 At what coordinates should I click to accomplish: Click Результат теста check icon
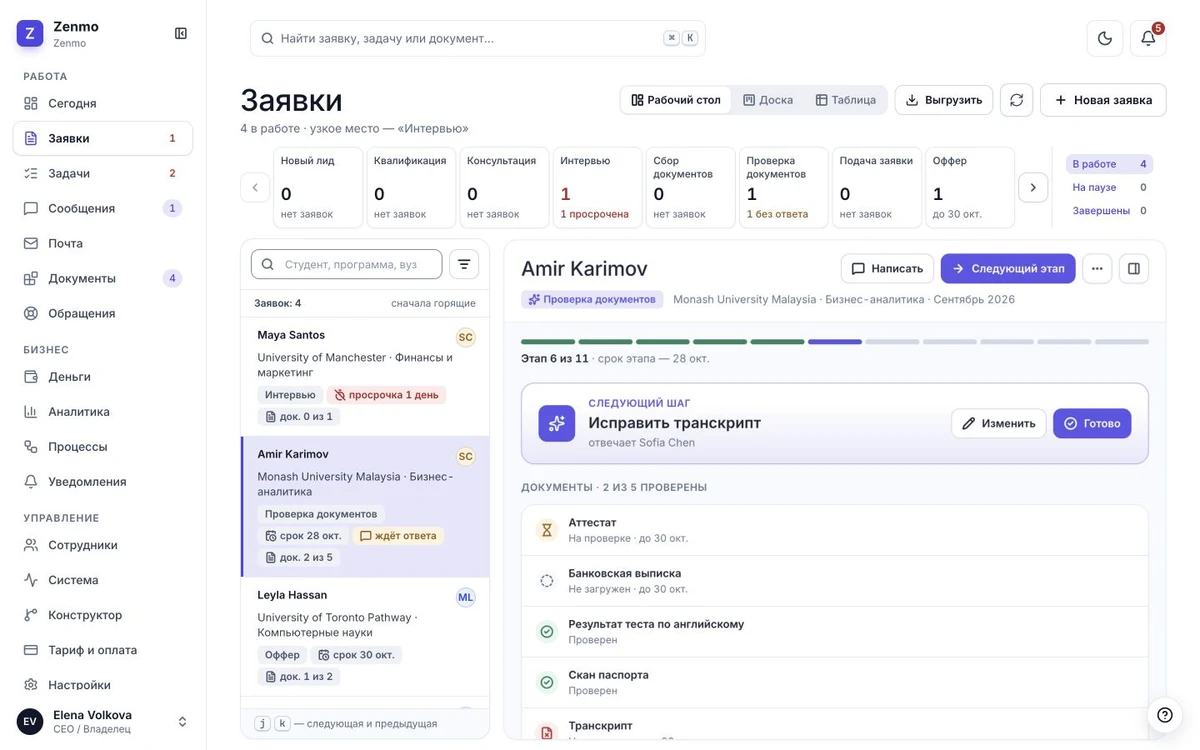tap(547, 631)
